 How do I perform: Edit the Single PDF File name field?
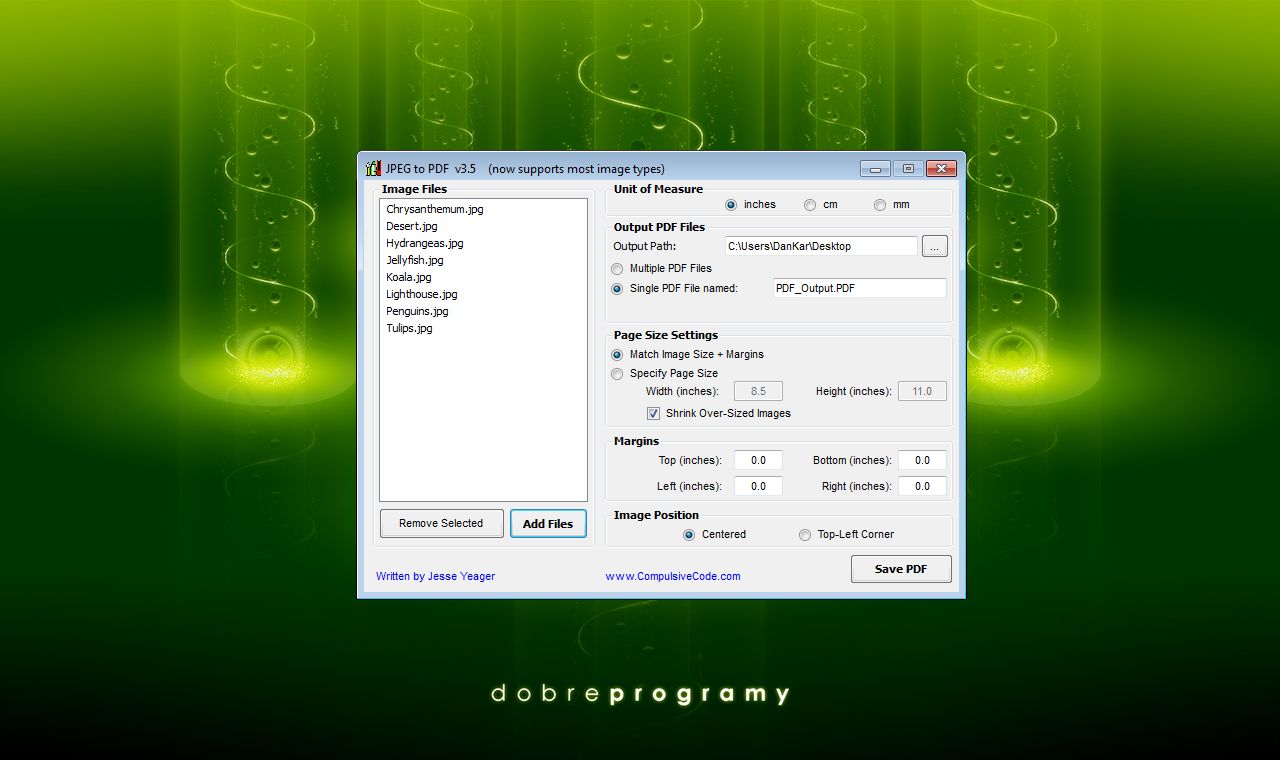[x=858, y=287]
